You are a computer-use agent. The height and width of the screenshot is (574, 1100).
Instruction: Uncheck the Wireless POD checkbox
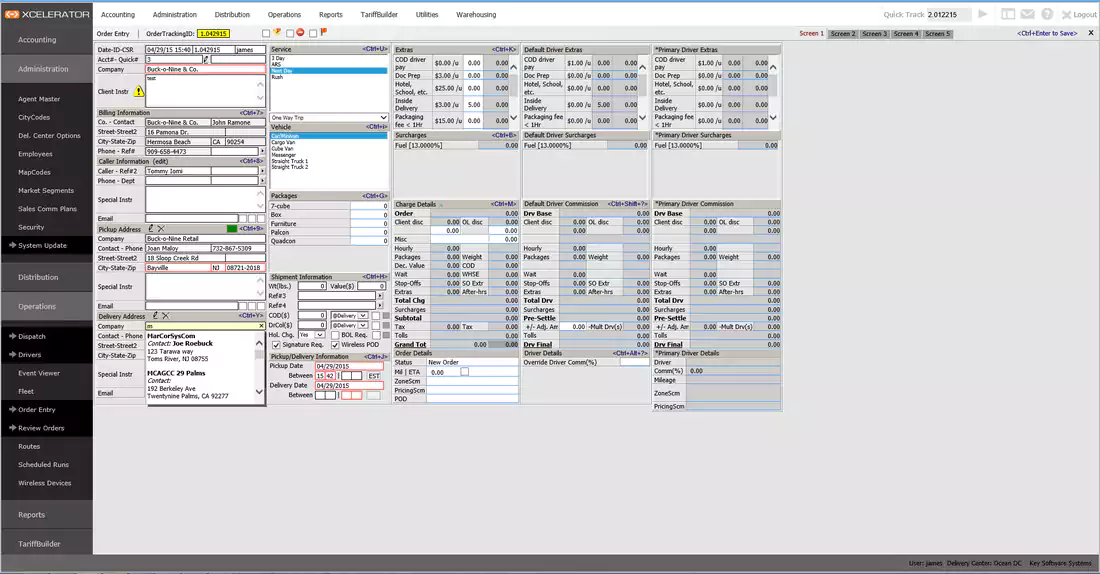click(333, 345)
